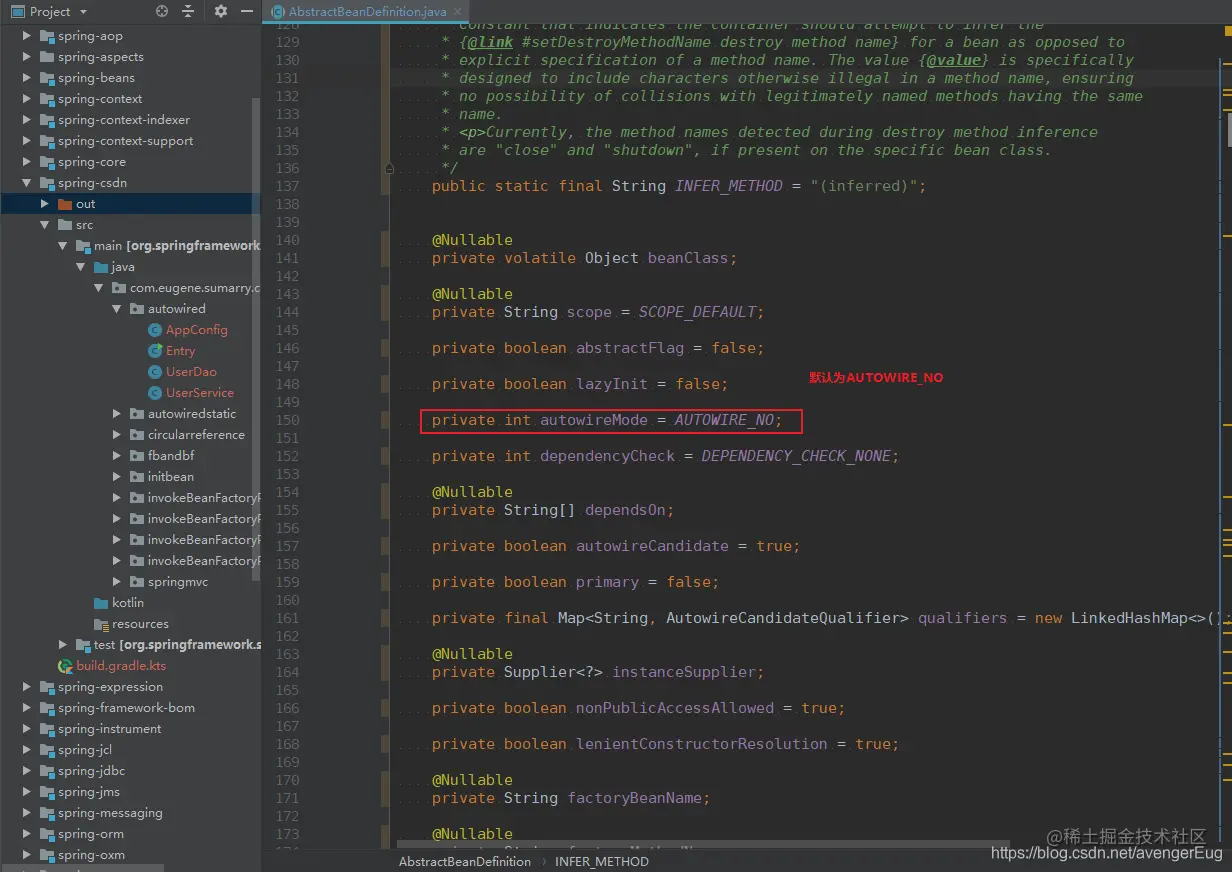Click gutter line number 150
Screen dimensions: 1232x872
287,420
